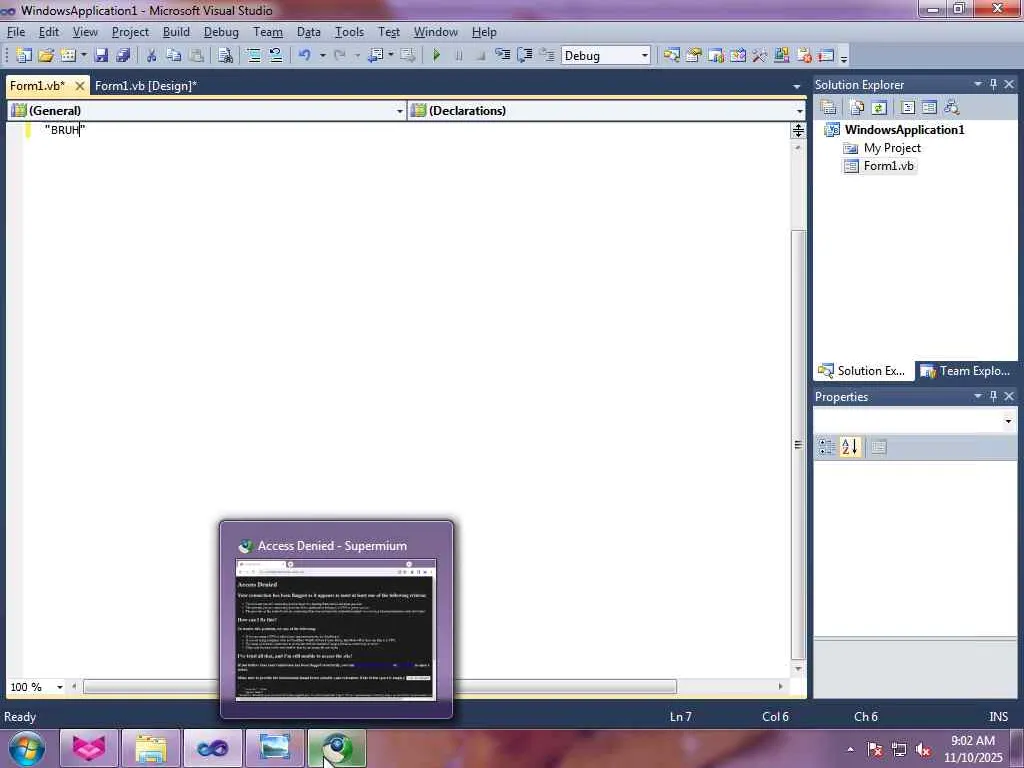
Task: Switch to the Team Explorer panel tab
Action: 966,371
